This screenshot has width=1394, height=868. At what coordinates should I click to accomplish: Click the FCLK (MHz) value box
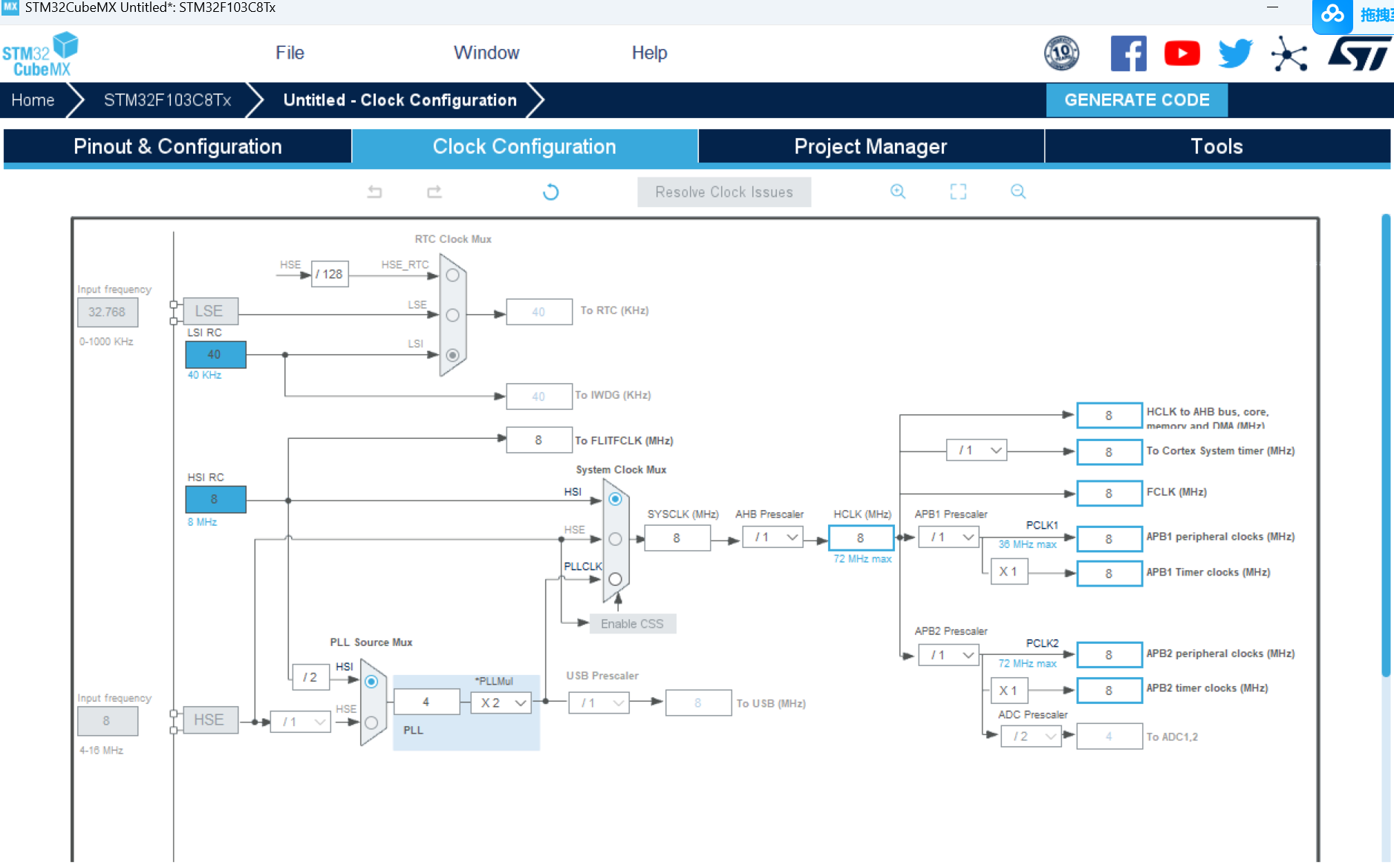coord(1110,493)
